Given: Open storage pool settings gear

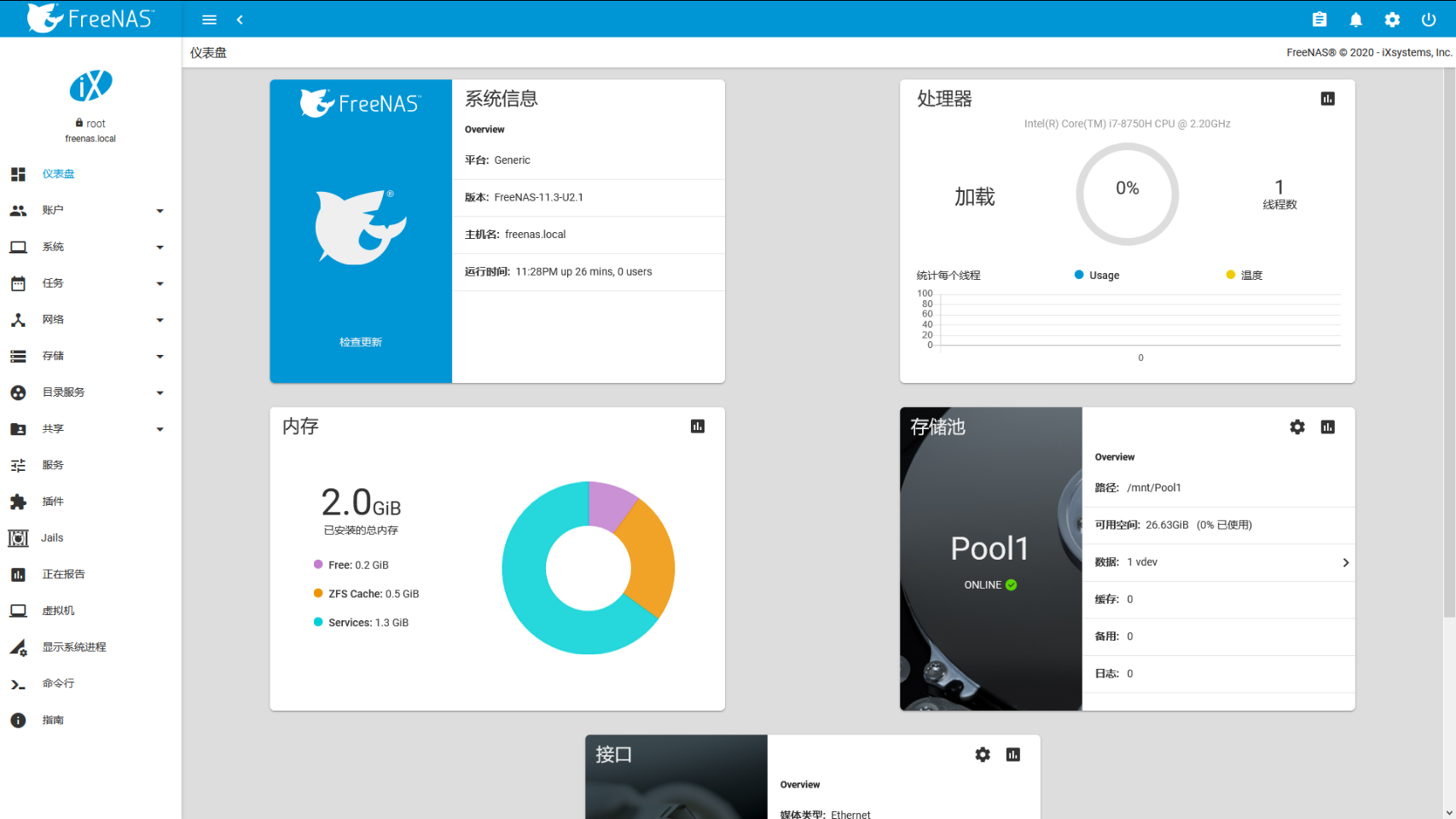Looking at the screenshot, I should 1297,427.
